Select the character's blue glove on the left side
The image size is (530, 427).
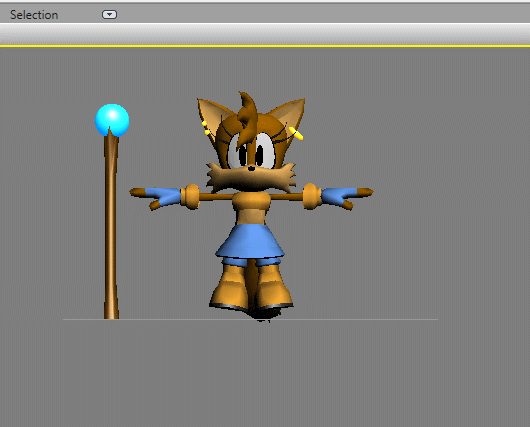coord(163,196)
